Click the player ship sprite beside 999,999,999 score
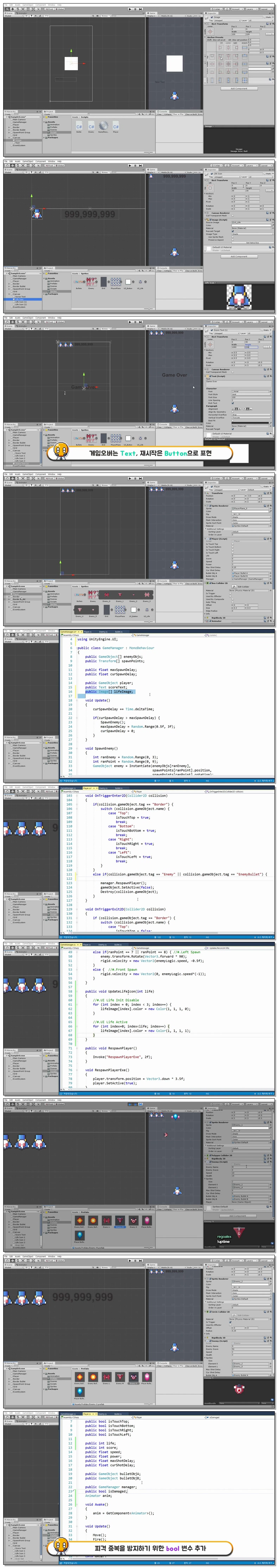This screenshot has width=278, height=1568. (37, 214)
